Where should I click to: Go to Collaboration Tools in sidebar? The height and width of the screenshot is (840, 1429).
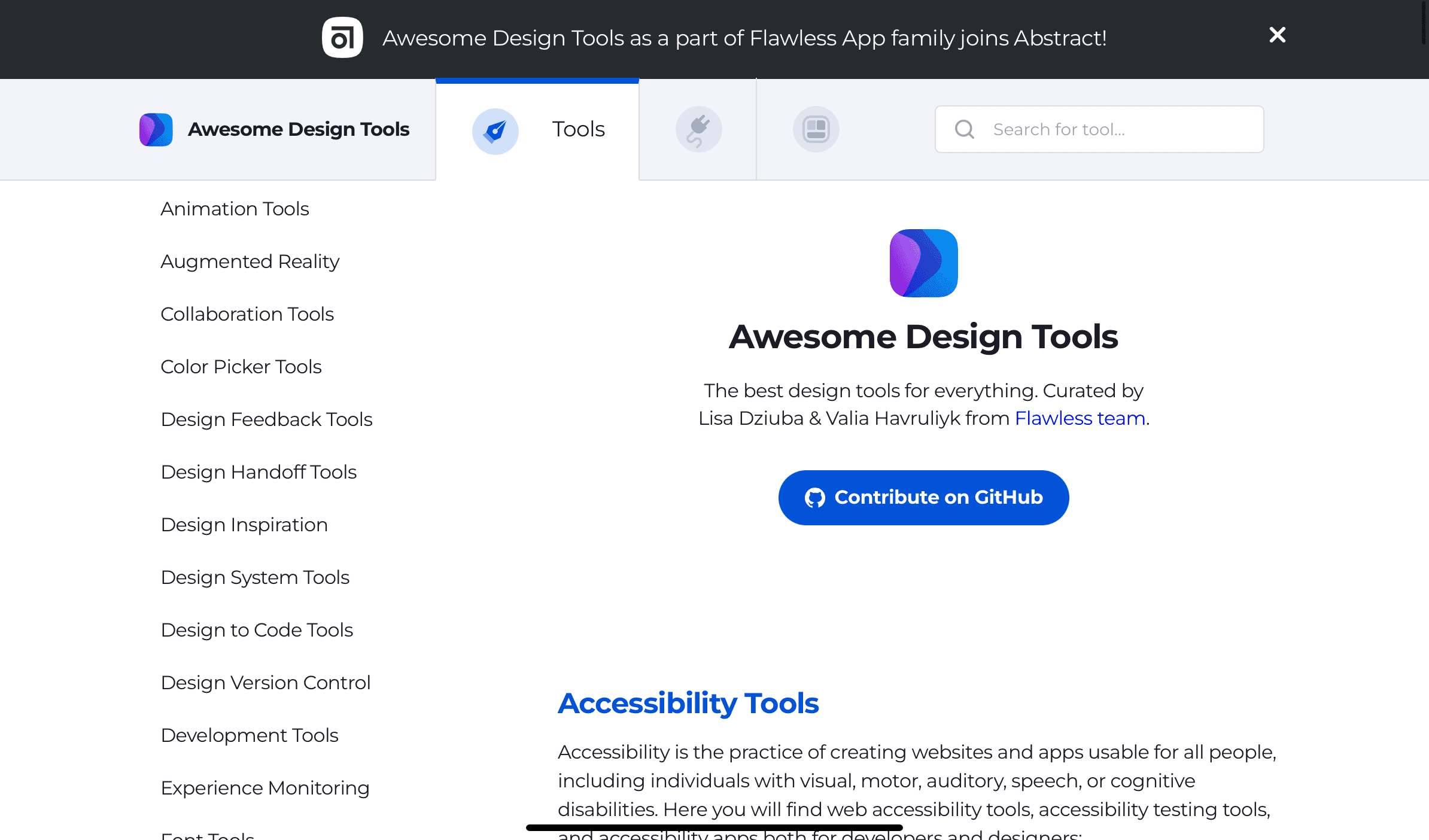click(x=247, y=314)
